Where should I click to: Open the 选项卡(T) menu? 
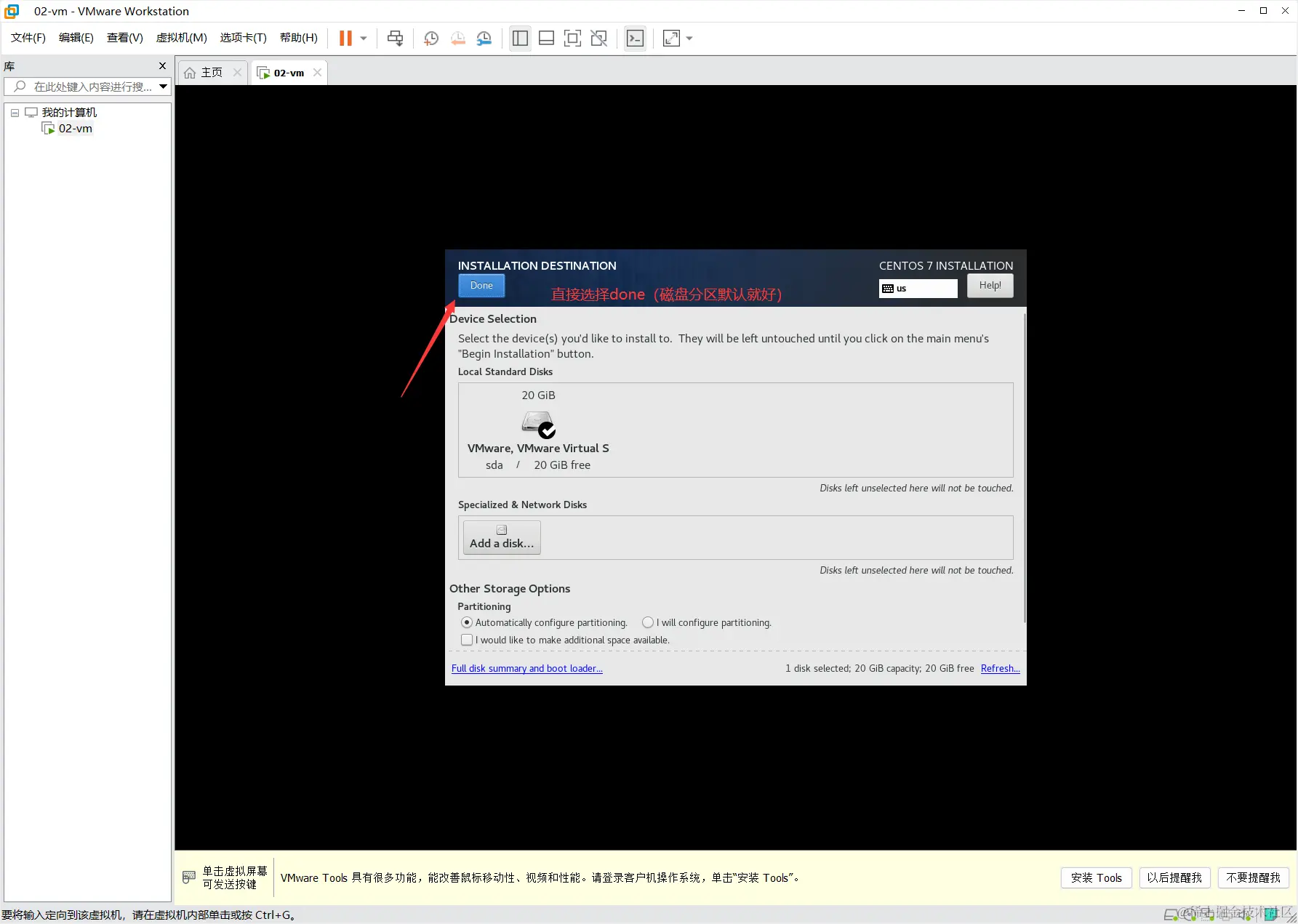coord(244,38)
